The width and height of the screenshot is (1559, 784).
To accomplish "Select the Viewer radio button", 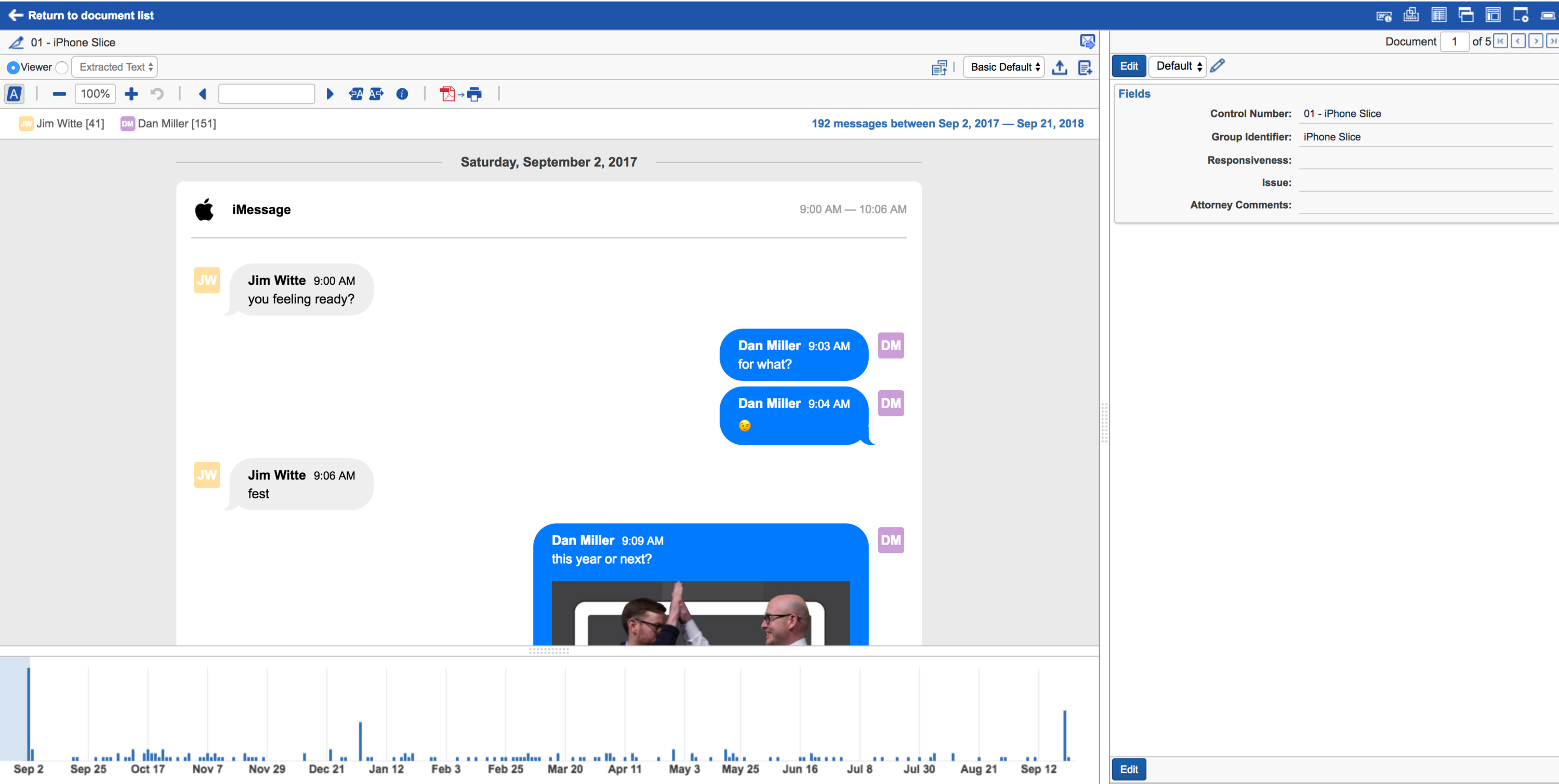I will (x=12, y=67).
